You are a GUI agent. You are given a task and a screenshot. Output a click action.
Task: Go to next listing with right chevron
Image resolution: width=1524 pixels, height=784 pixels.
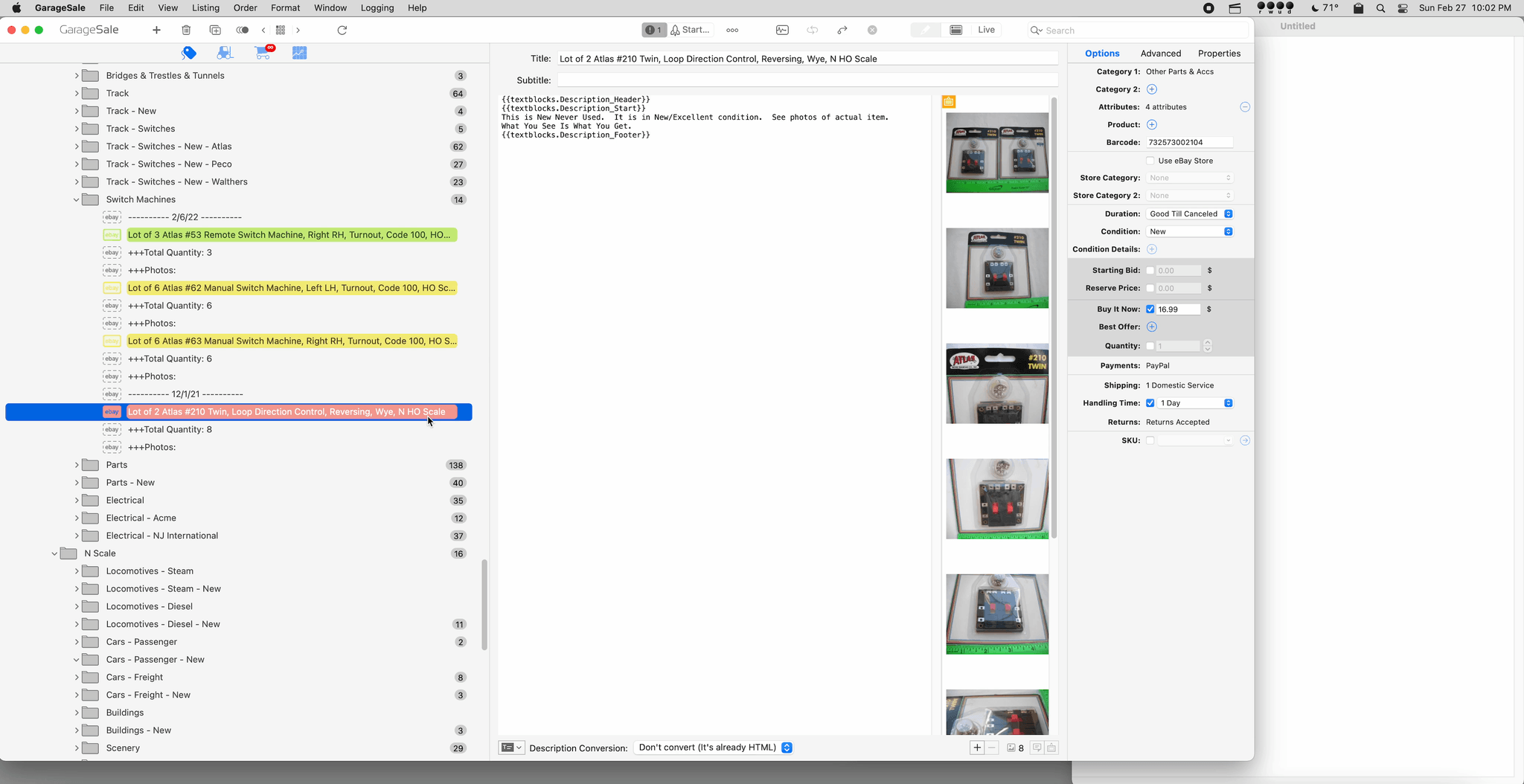298,30
